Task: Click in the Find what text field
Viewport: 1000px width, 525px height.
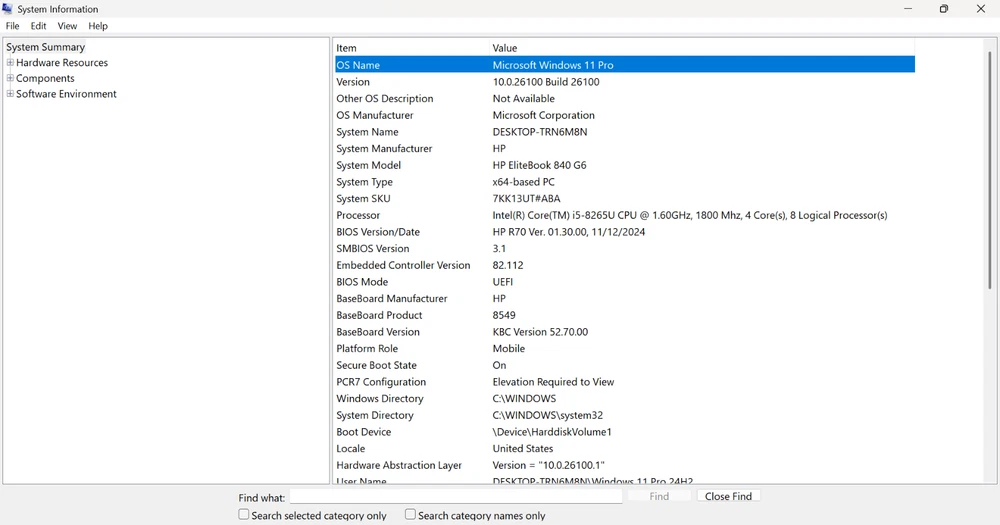Action: (455, 496)
